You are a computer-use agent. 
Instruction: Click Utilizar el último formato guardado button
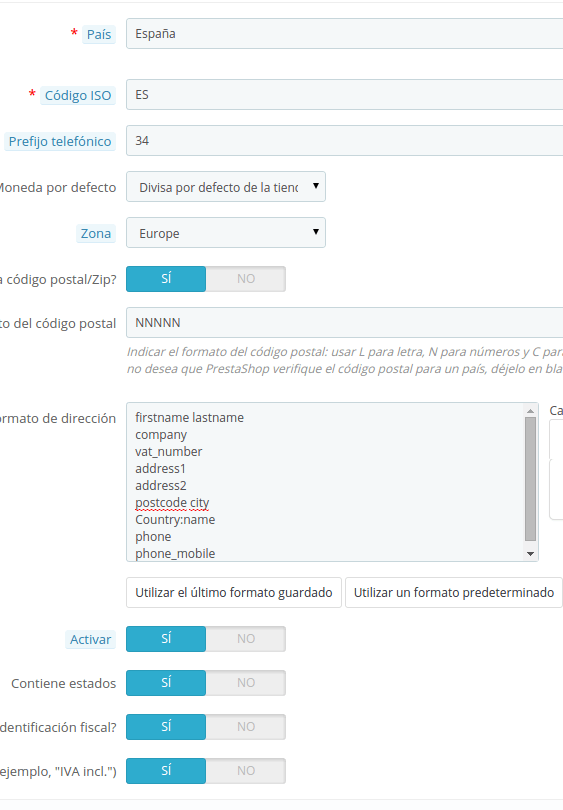click(x=234, y=593)
